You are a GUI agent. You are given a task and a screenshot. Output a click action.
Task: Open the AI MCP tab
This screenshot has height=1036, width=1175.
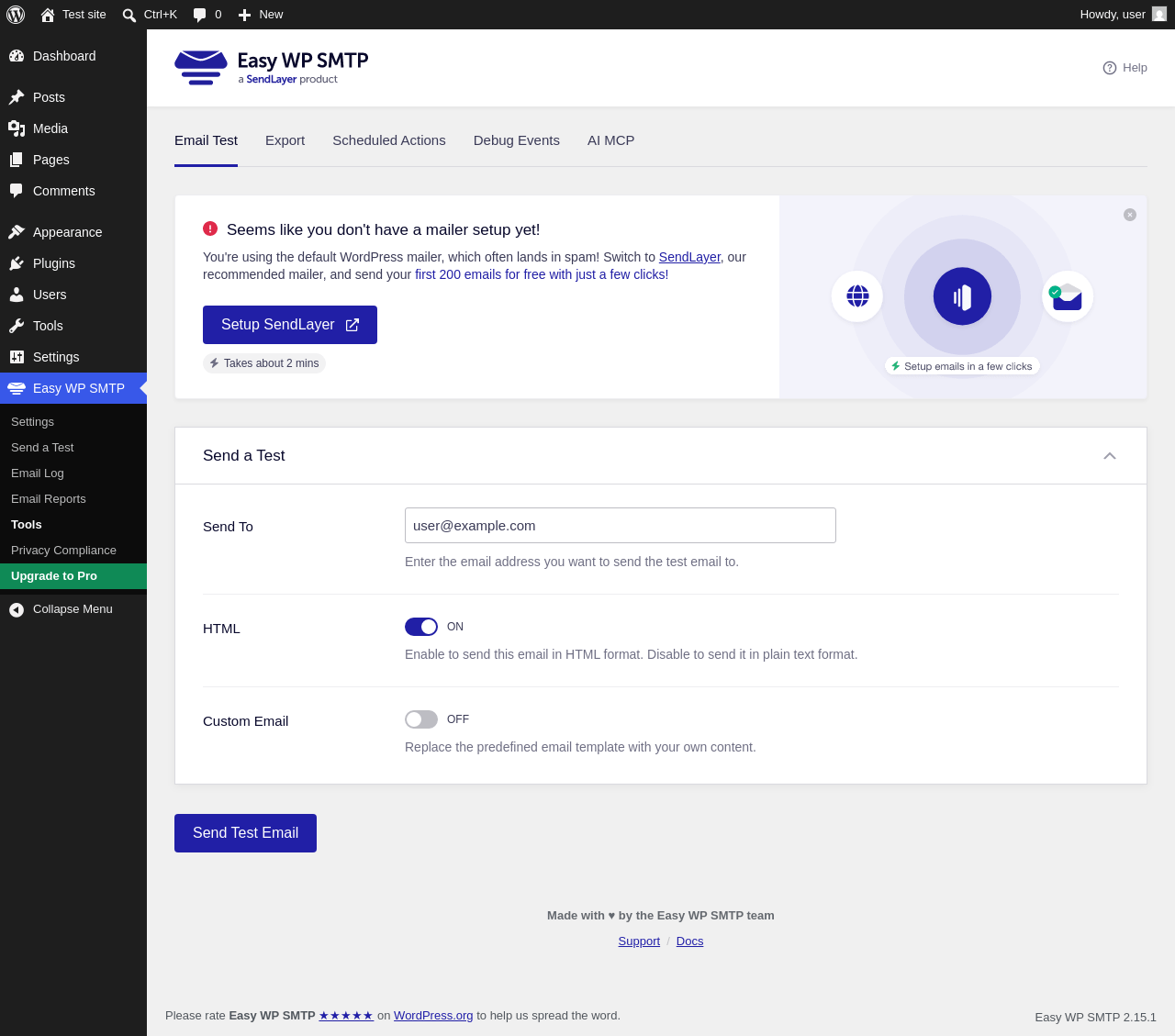pyautogui.click(x=611, y=140)
